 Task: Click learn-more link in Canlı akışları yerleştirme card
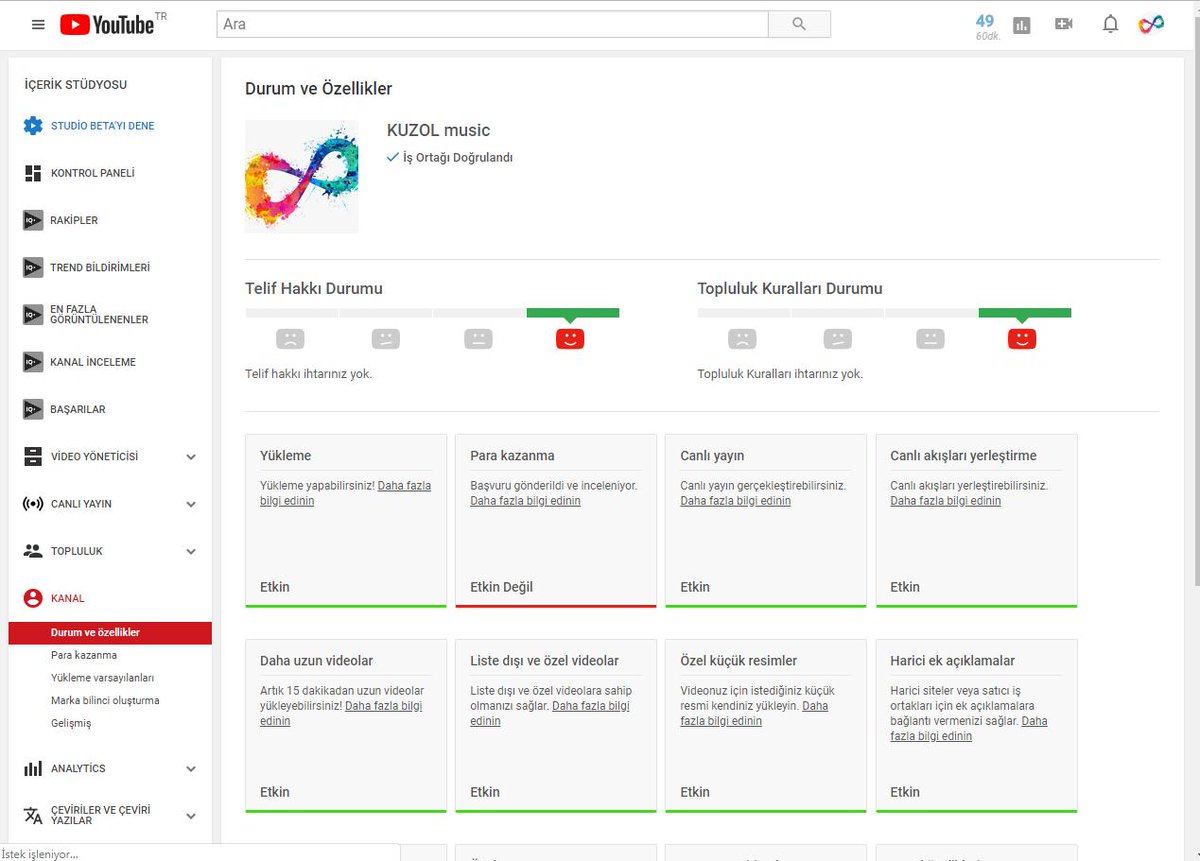click(x=945, y=500)
